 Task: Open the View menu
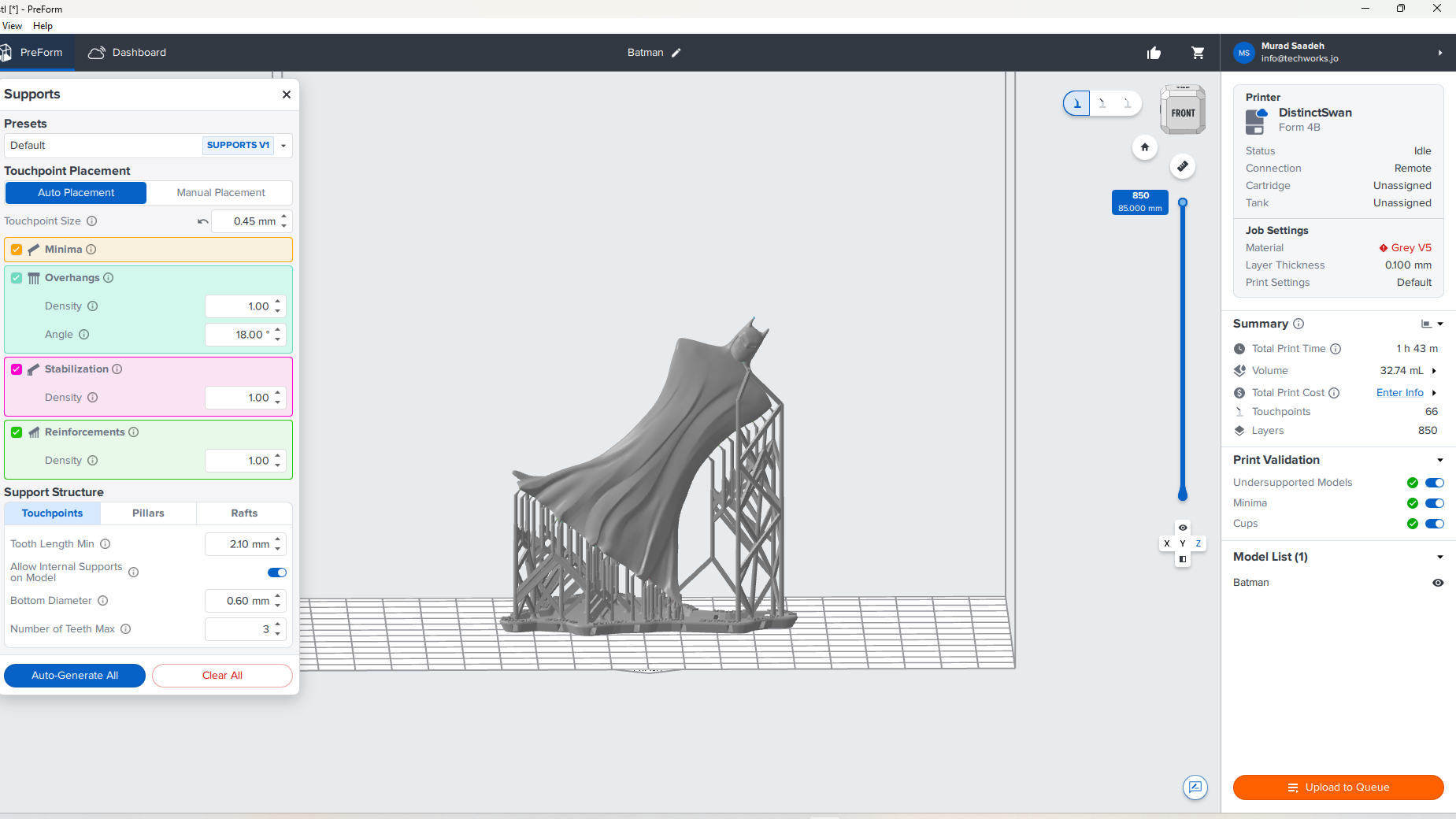13,26
